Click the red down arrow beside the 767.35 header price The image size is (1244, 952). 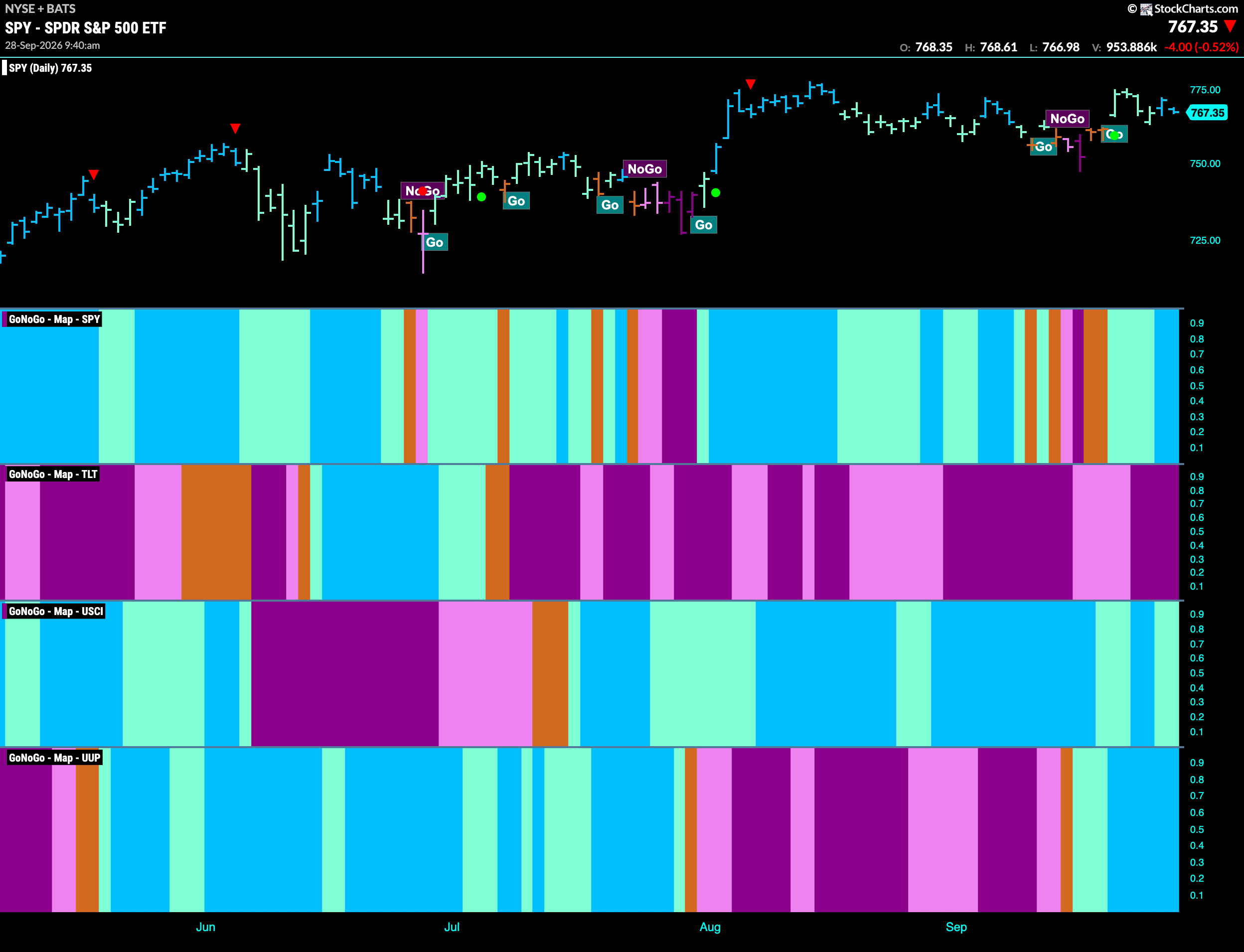click(x=1230, y=26)
